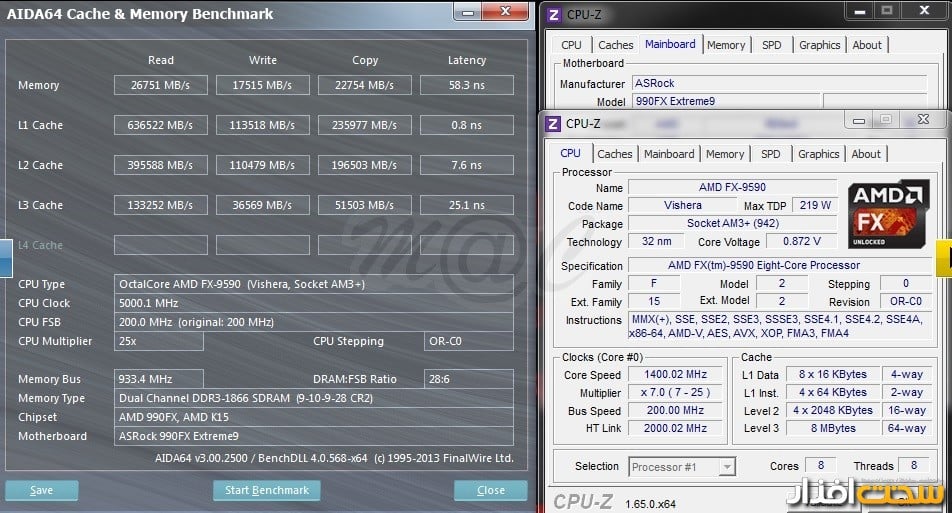Open SPD tab in front CPU-Z window
Screen dimensions: 952x513
[x=770, y=154]
